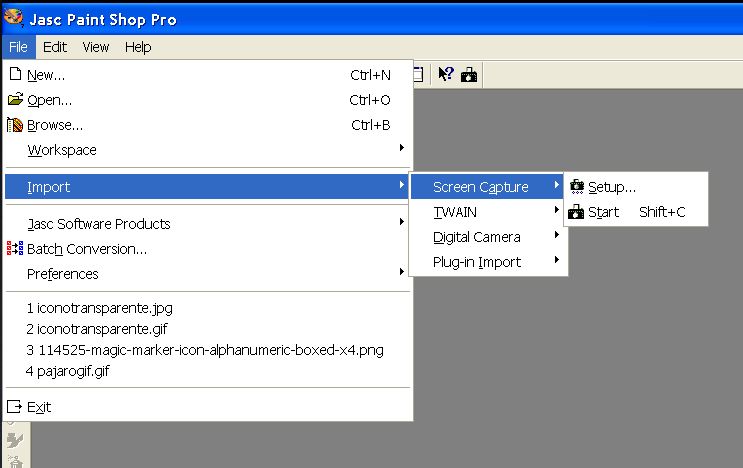743x468 pixels.
Task: Click the context help arrow icon in toolbar
Action: [446, 74]
